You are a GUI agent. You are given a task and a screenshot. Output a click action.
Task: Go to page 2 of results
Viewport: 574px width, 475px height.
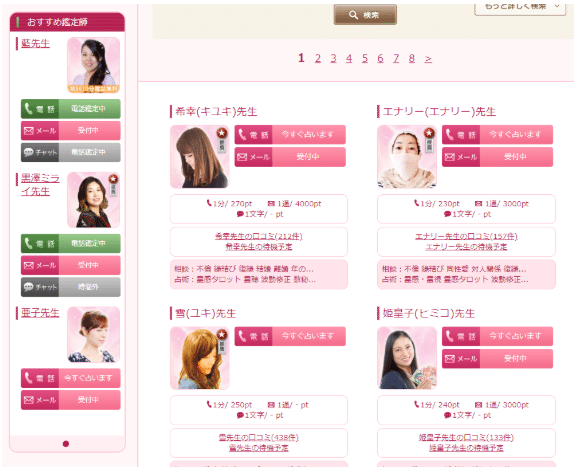[318, 58]
